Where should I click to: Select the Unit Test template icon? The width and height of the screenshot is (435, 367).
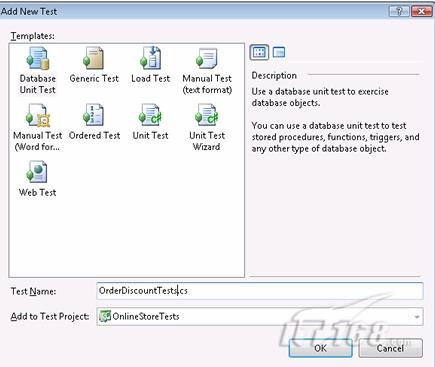[x=150, y=115]
